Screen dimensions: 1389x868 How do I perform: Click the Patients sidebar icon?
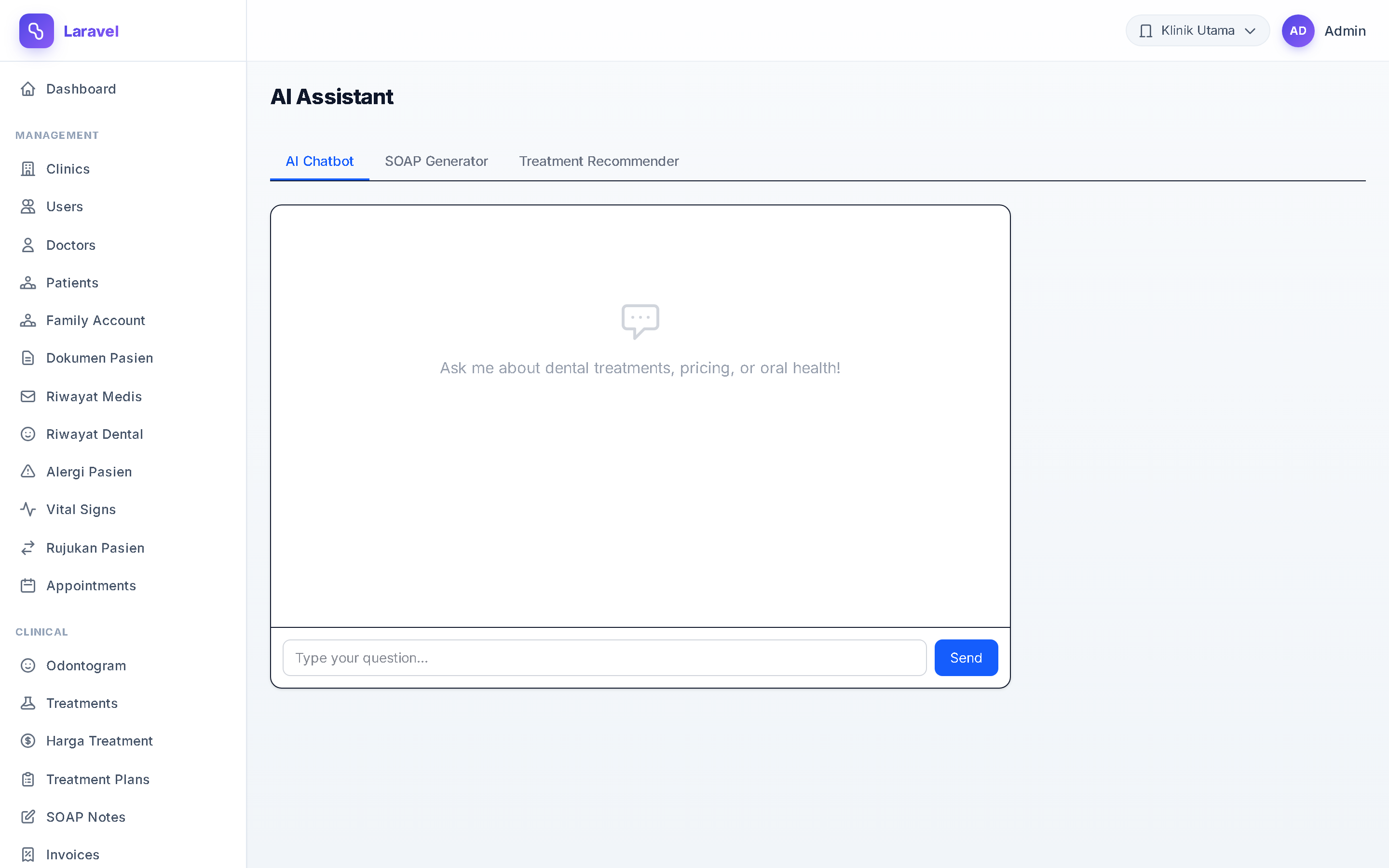coord(28,283)
